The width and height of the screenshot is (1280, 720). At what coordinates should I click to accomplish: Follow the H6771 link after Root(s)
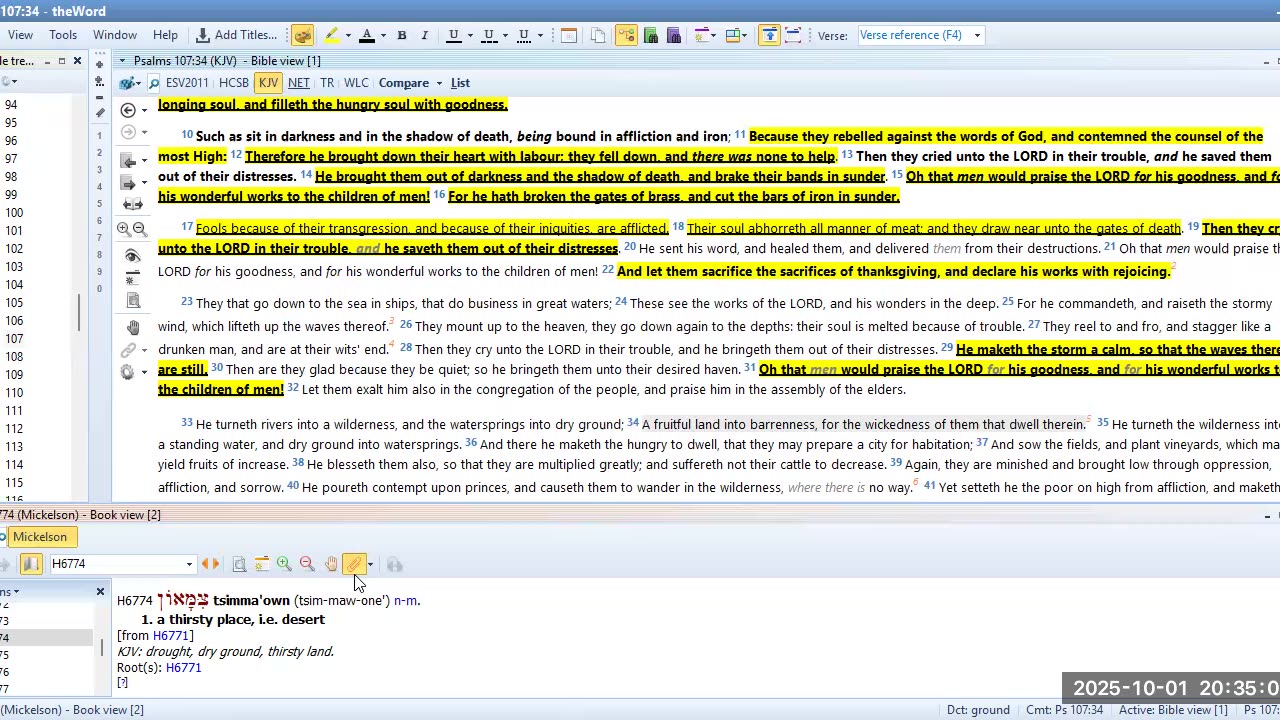point(183,667)
